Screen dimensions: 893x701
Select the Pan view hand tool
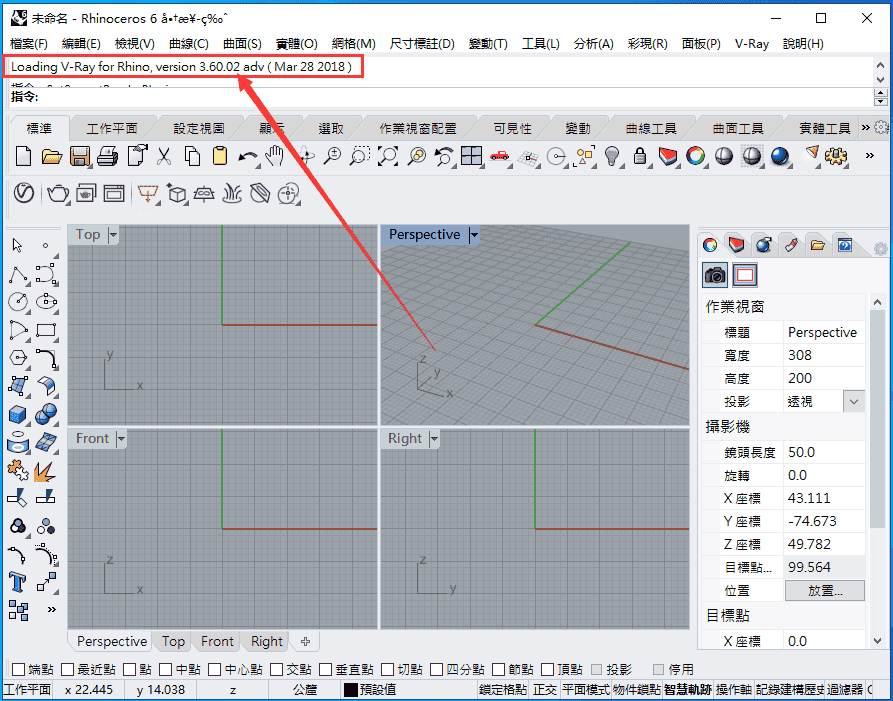276,157
